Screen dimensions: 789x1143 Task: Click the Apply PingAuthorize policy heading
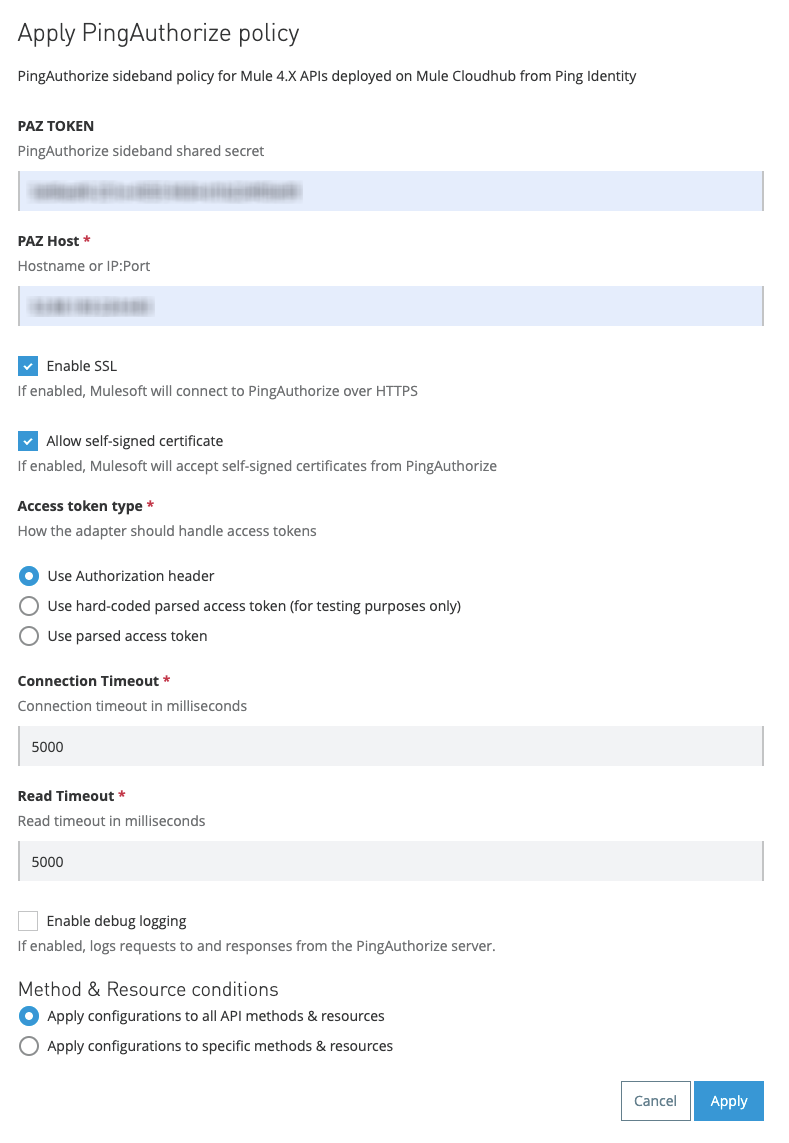click(158, 33)
